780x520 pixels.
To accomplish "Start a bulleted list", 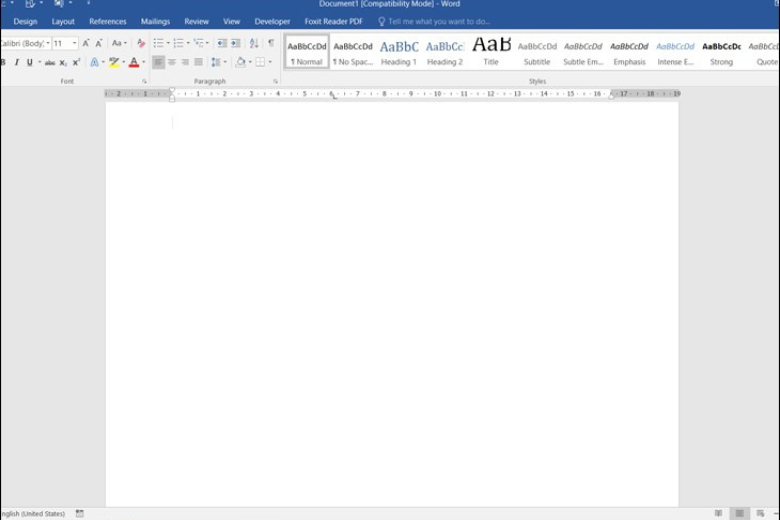I will [x=158, y=43].
